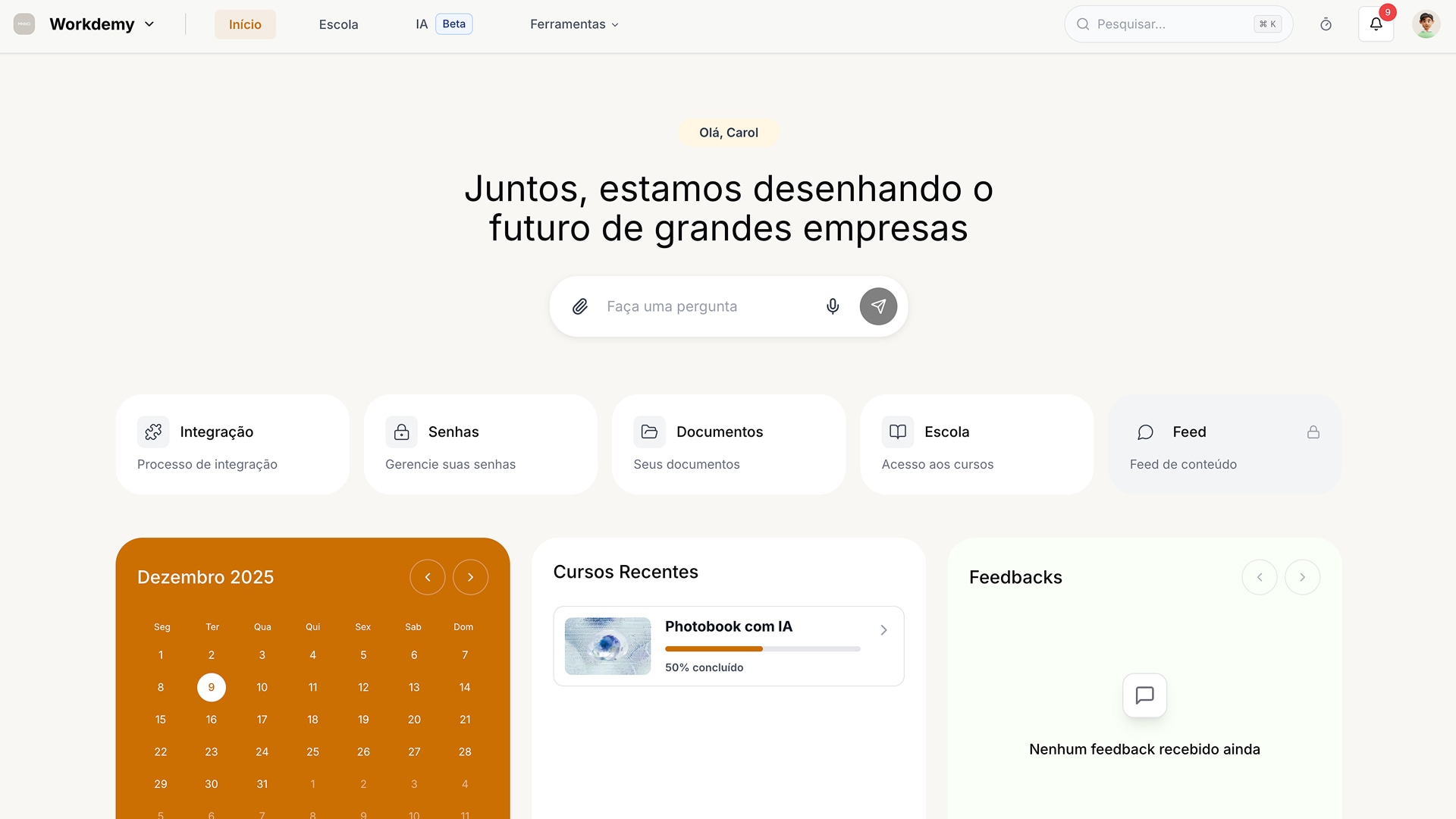Open the profile avatar in the top right
The width and height of the screenshot is (1456, 819).
[x=1426, y=24]
